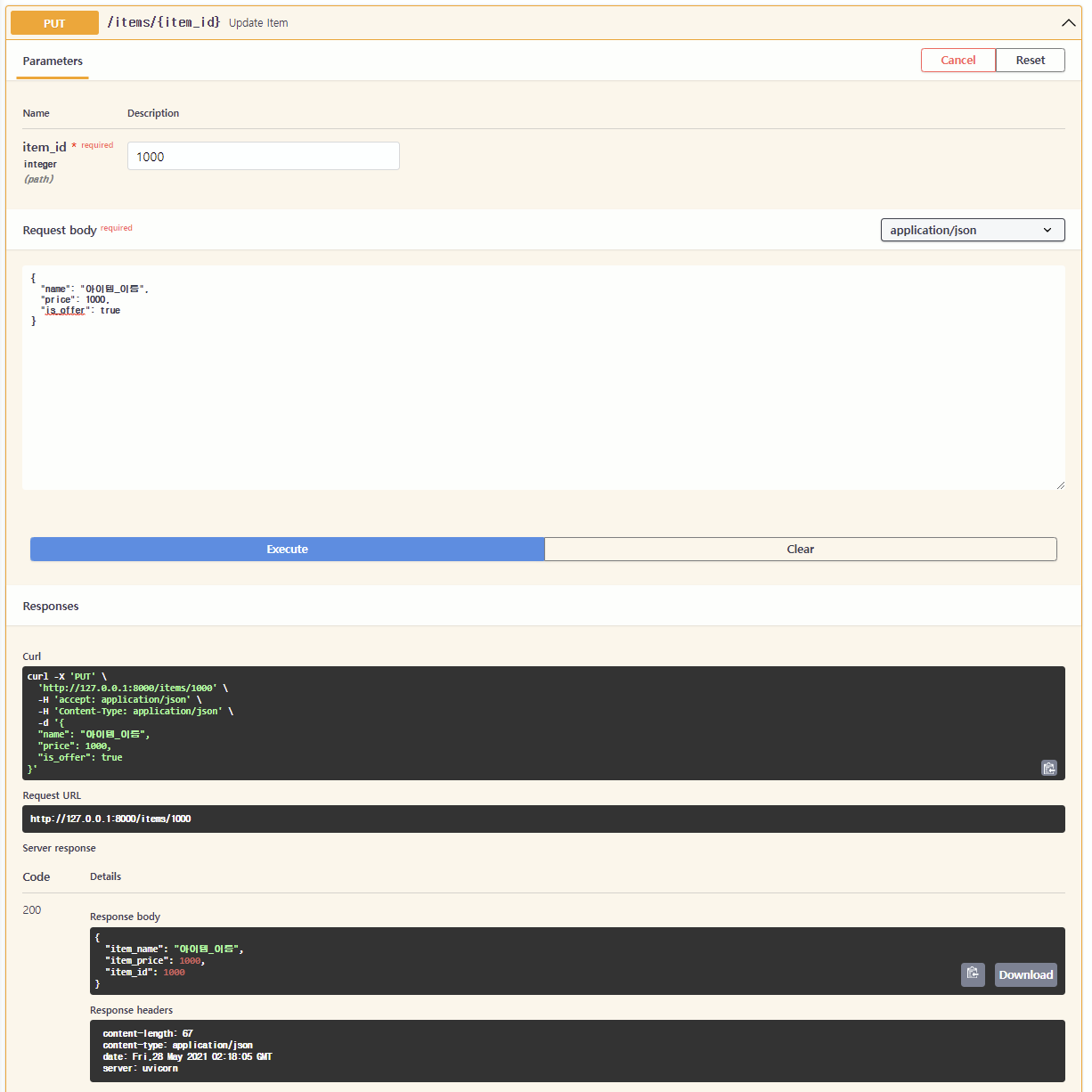Click the "item_name" line in response body
This screenshot has height=1092, width=1092.
174,949
